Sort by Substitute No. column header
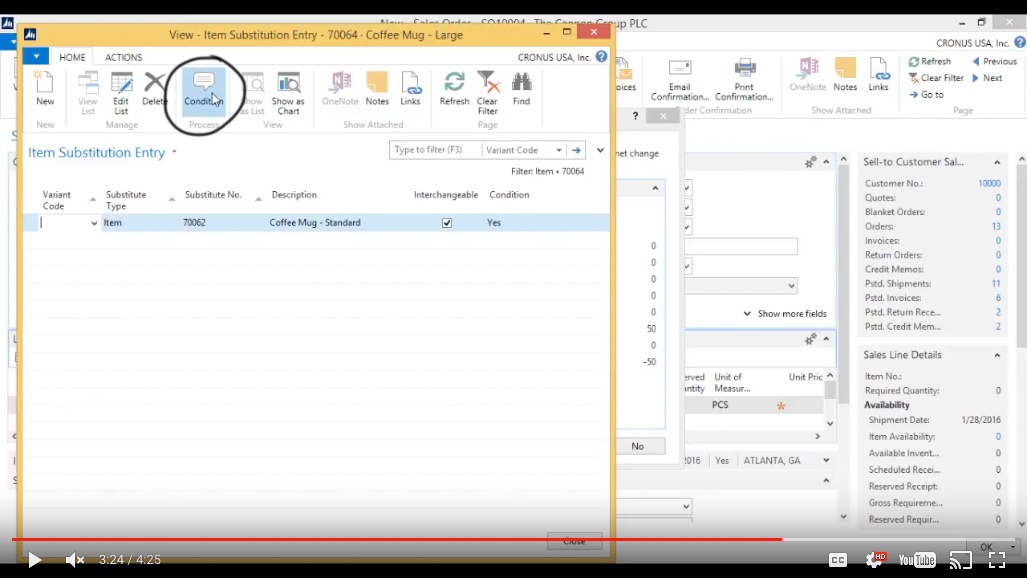The image size is (1027, 578). click(213, 195)
